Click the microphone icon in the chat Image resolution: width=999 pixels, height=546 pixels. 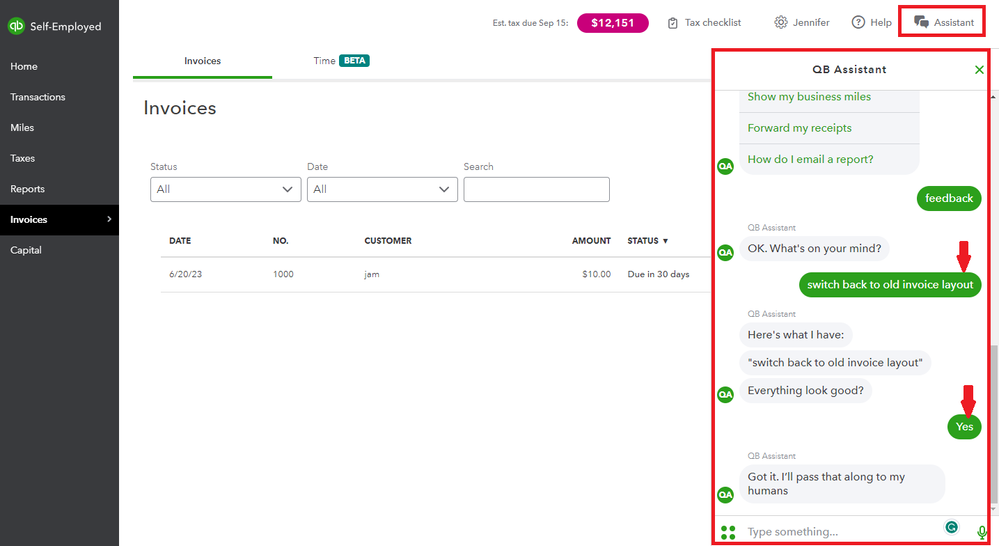(x=982, y=532)
